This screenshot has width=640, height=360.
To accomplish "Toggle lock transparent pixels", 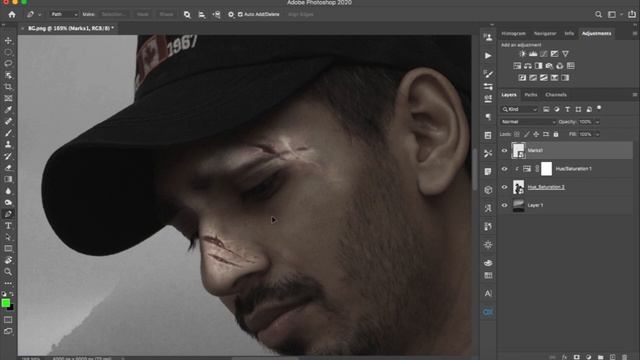I will (517, 134).
